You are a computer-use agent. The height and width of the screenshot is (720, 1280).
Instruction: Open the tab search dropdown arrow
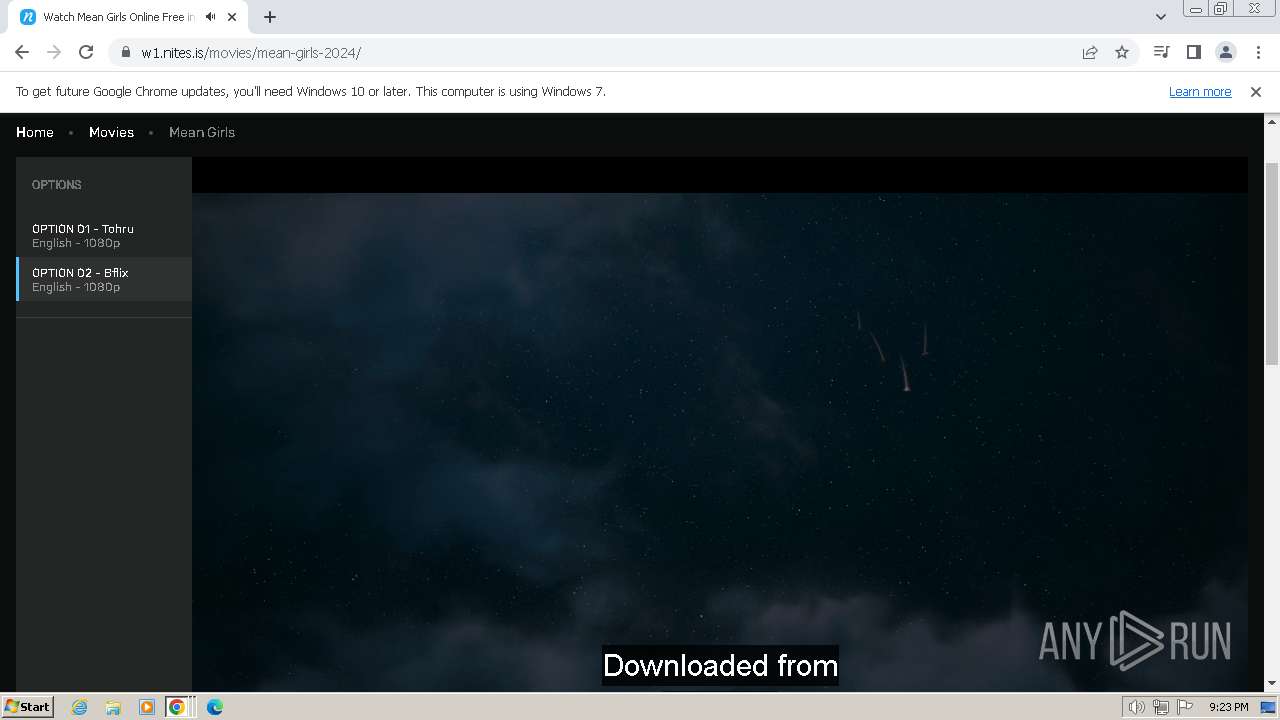point(1160,17)
